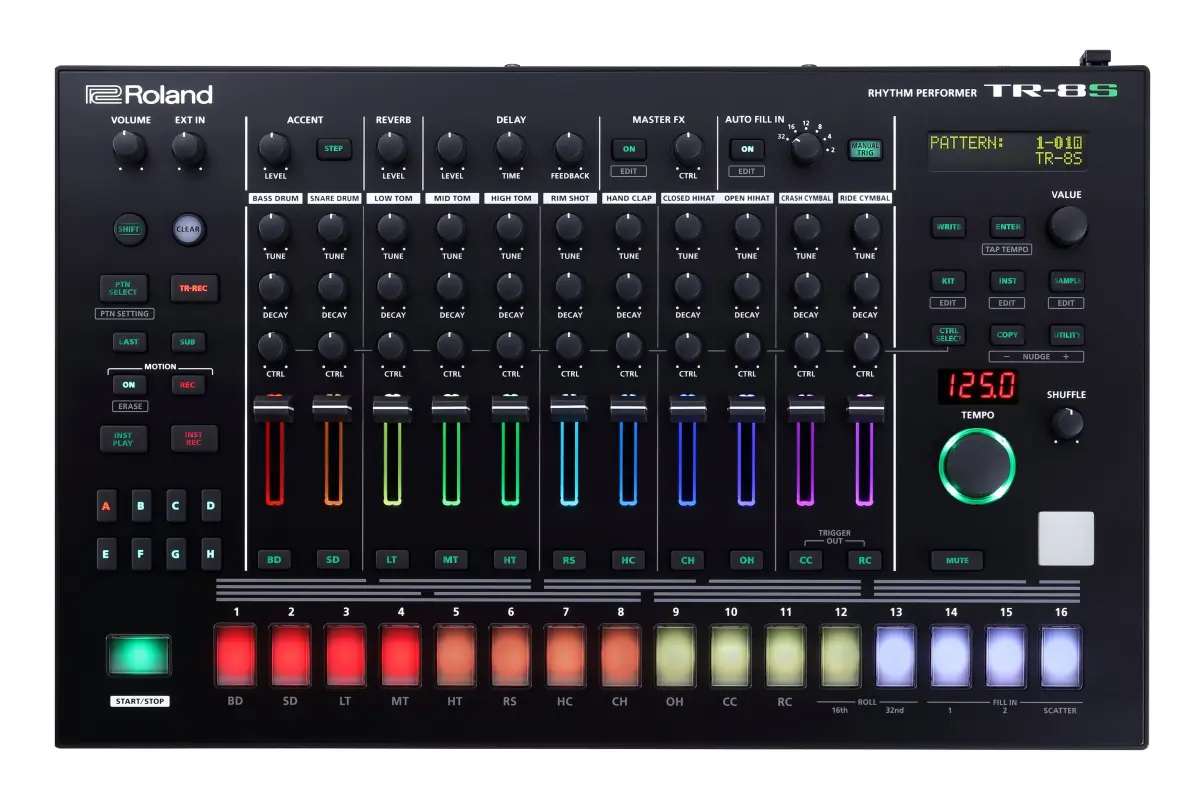1200x799 pixels.
Task: Click the VOLUME knob
Action: 129,148
